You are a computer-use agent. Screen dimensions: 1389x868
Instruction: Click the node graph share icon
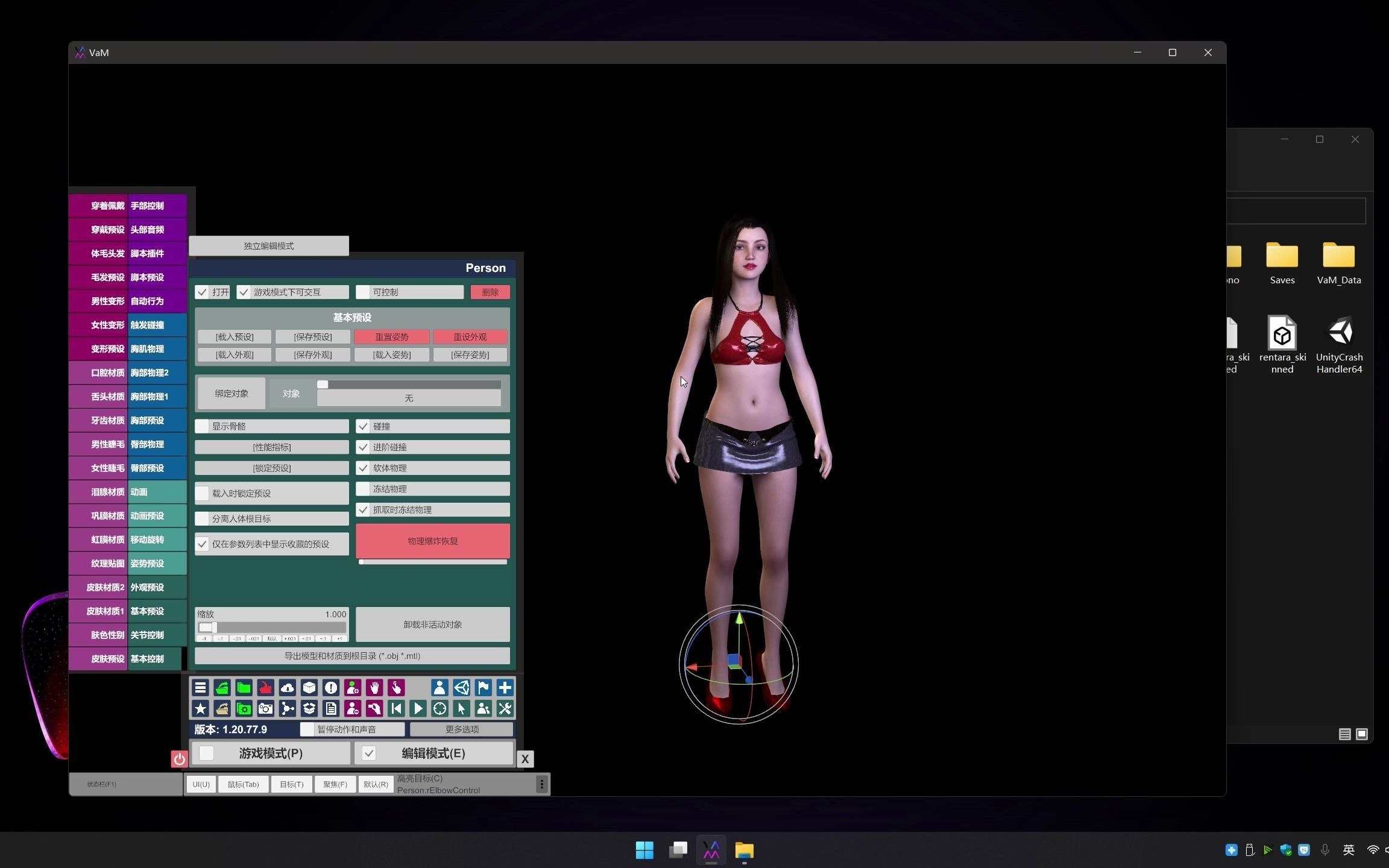coord(288,709)
